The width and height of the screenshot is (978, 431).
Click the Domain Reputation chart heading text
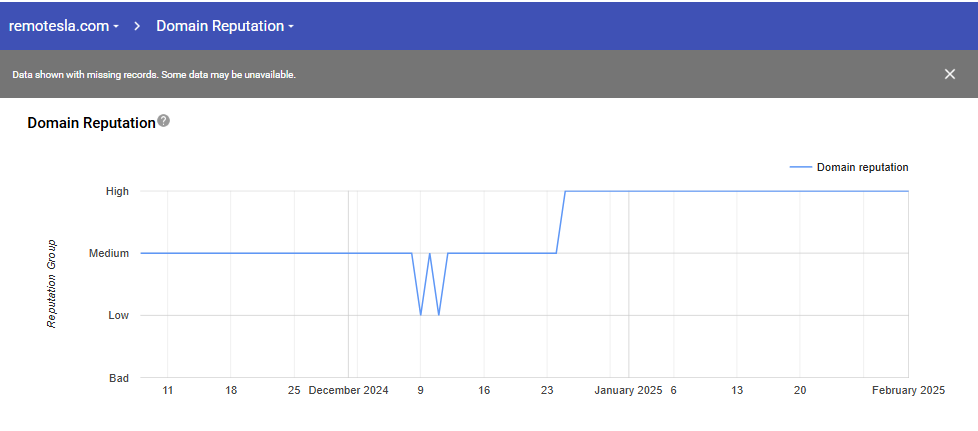tap(91, 123)
